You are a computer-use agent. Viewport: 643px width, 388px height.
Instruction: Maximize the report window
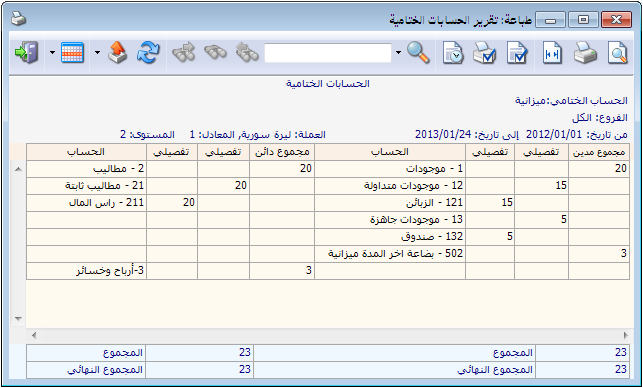(583, 19)
